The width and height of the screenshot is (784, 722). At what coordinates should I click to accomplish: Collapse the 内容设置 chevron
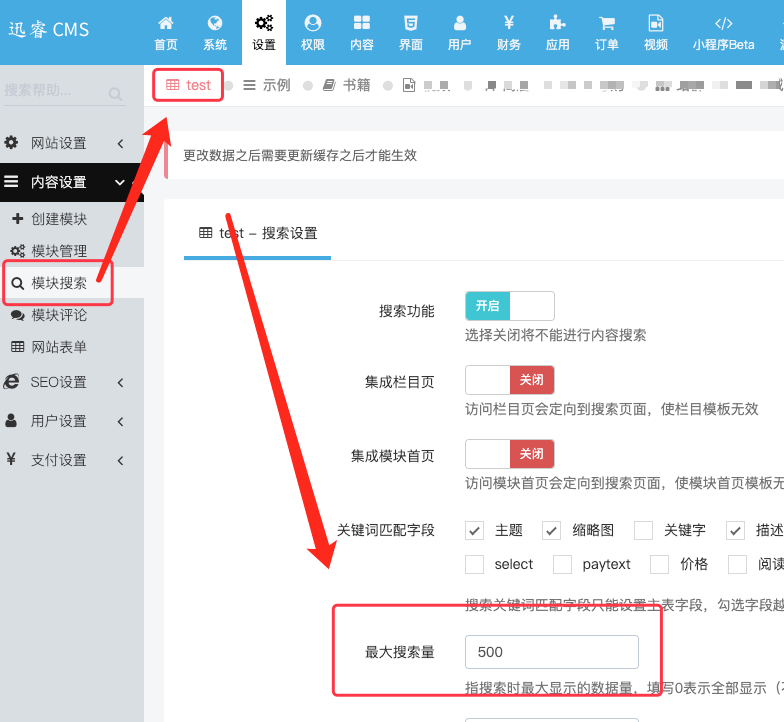(120, 182)
